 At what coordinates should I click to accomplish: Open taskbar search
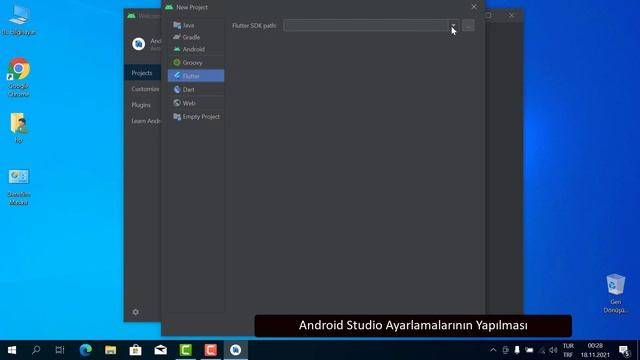[x=36, y=350]
